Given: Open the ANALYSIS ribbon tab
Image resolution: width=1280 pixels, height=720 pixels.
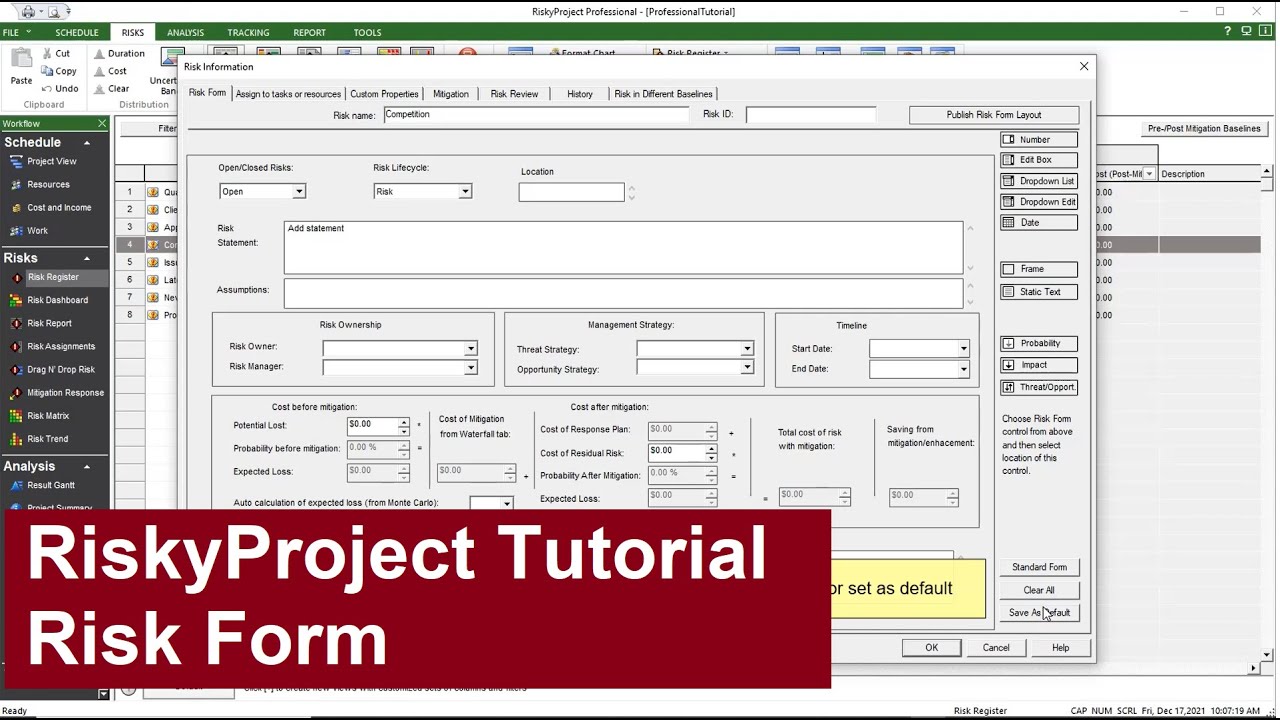Looking at the screenshot, I should [185, 33].
